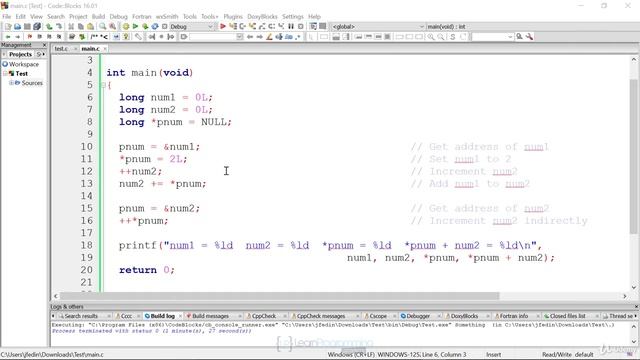This screenshot has height=360, width=640.
Task: Open the combo box beside the binoculars icon
Action: pos(493,37)
